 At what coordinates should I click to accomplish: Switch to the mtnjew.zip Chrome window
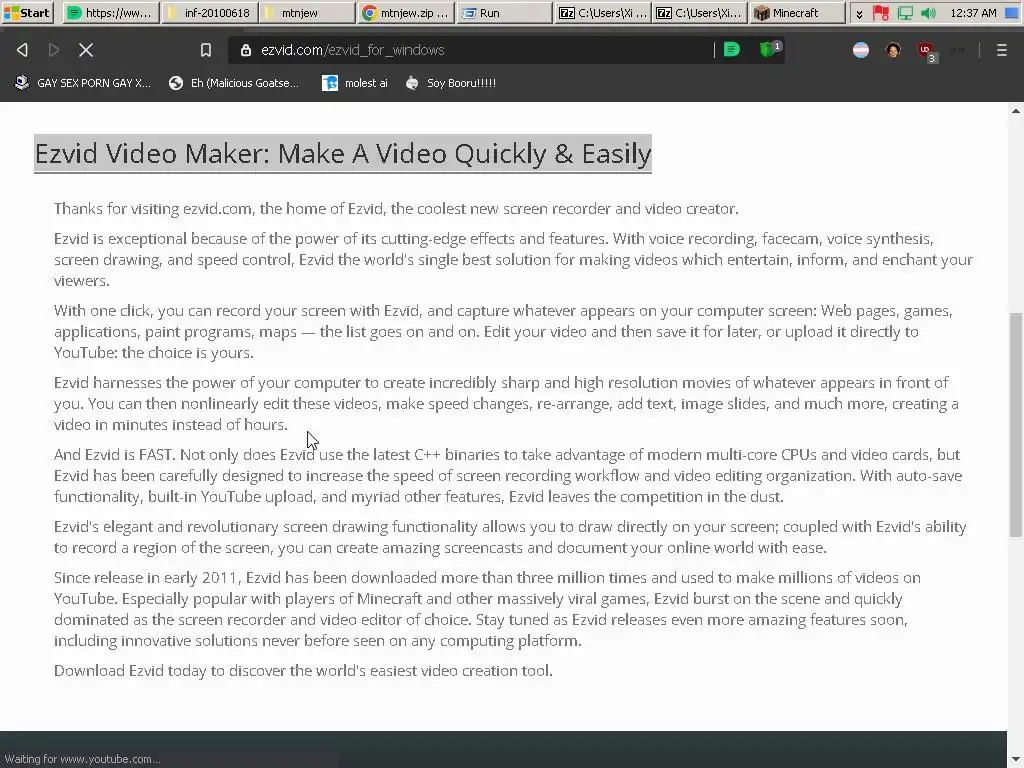pos(406,12)
